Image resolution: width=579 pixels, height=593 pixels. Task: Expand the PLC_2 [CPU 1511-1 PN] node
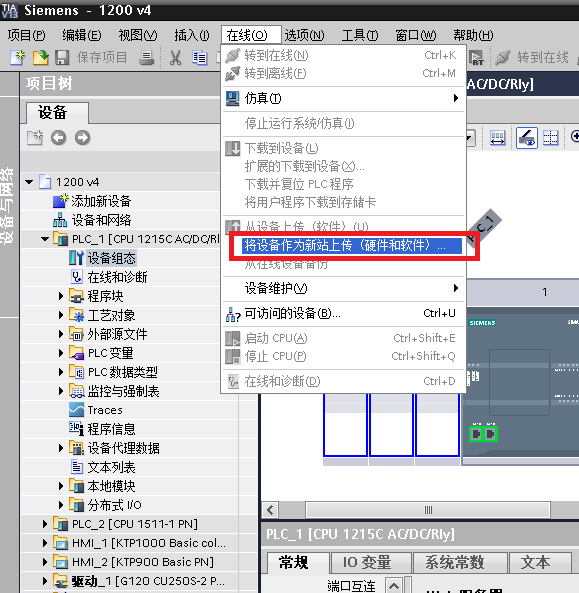[x=45, y=524]
